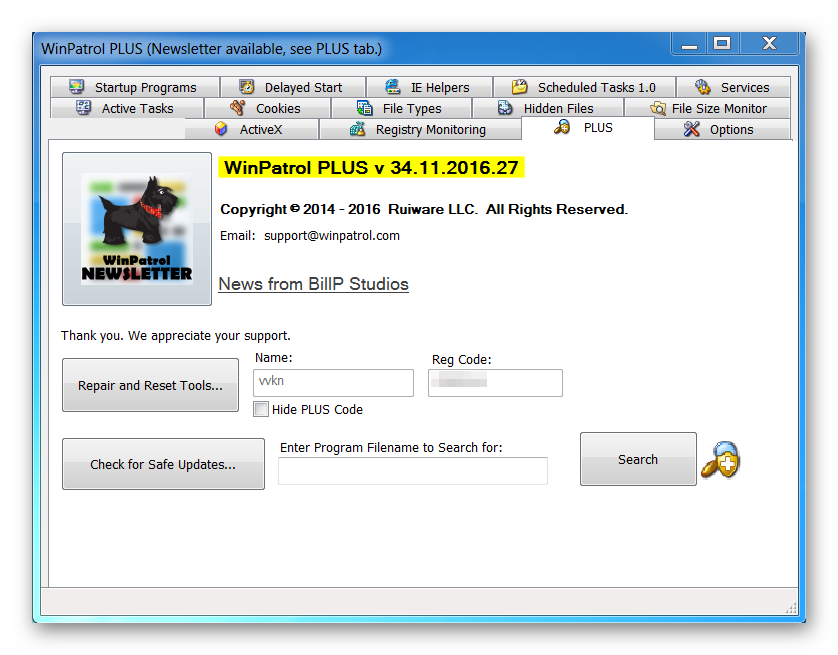
Task: Click the Delayed Start clock icon
Action: (246, 87)
